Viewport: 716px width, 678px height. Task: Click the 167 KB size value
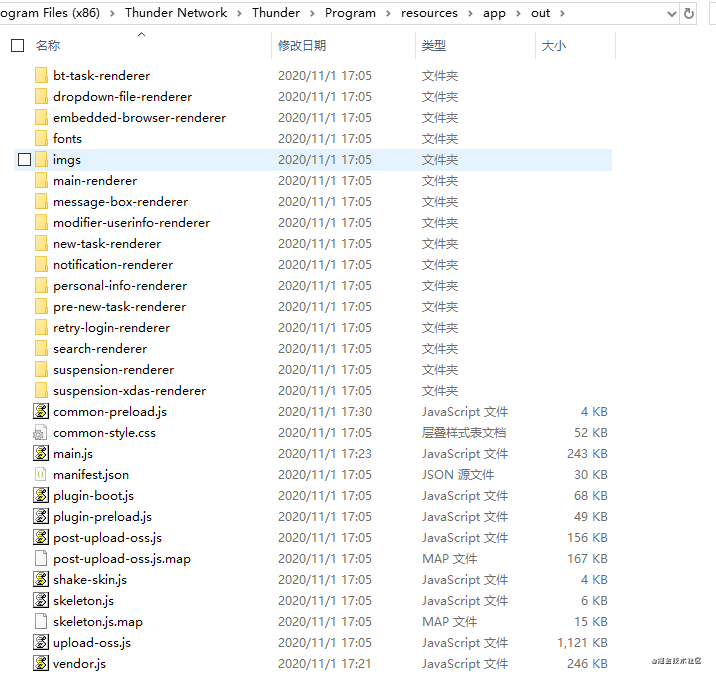coord(587,558)
